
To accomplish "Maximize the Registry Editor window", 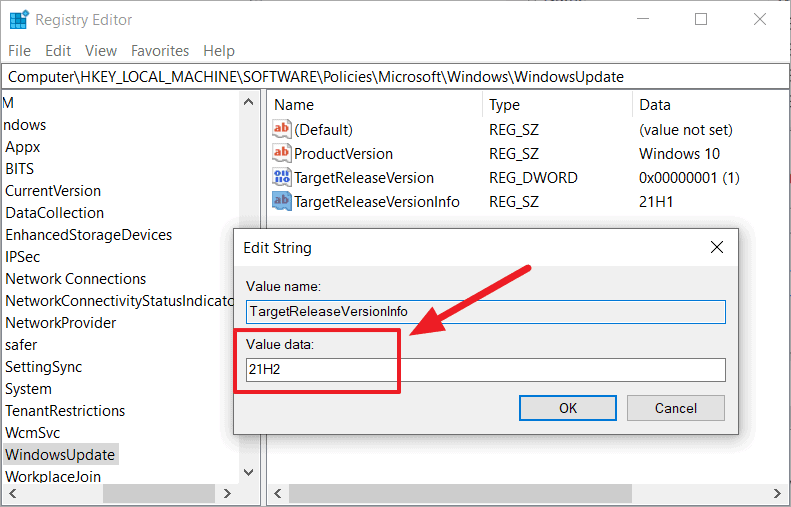I will point(701,19).
